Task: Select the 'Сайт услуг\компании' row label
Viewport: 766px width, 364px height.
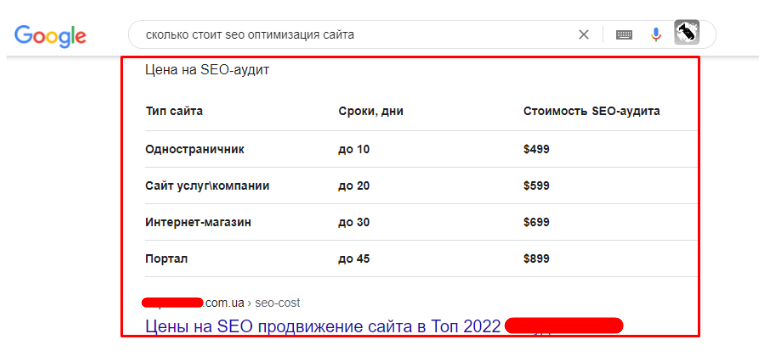Action: [207, 186]
